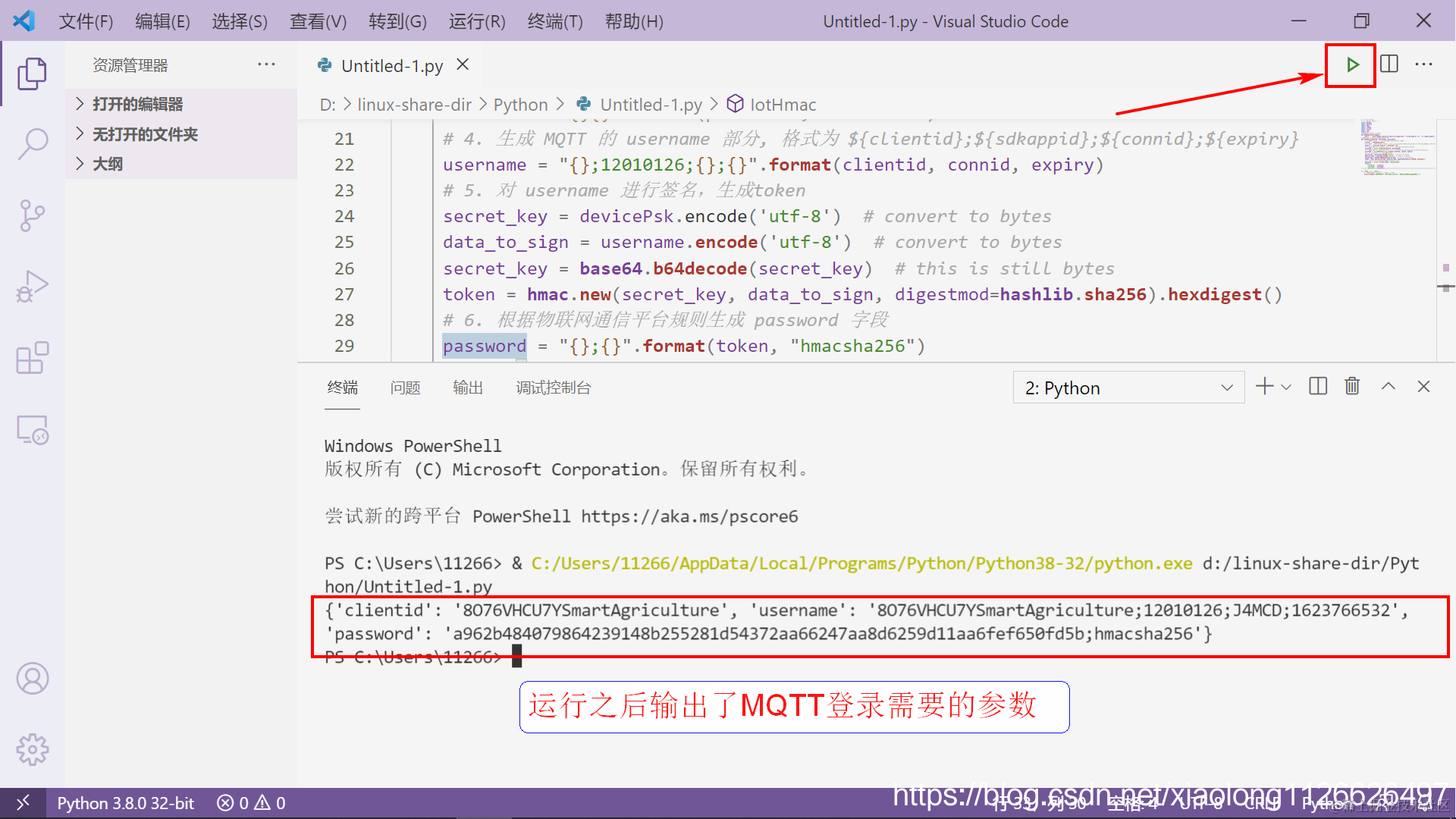Screen dimensions: 1456x819
Task: Open the 编辑(E) menu
Action: coord(163,21)
